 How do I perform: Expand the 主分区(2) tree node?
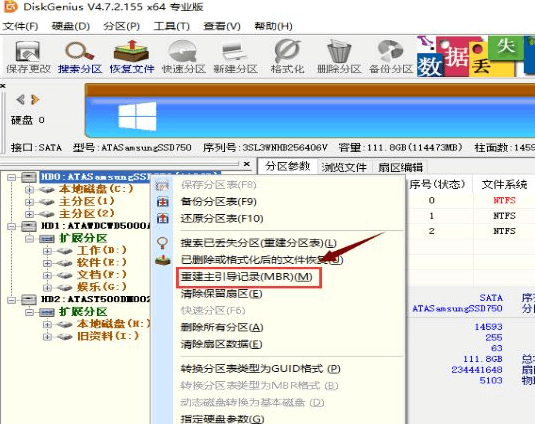(x=29, y=214)
